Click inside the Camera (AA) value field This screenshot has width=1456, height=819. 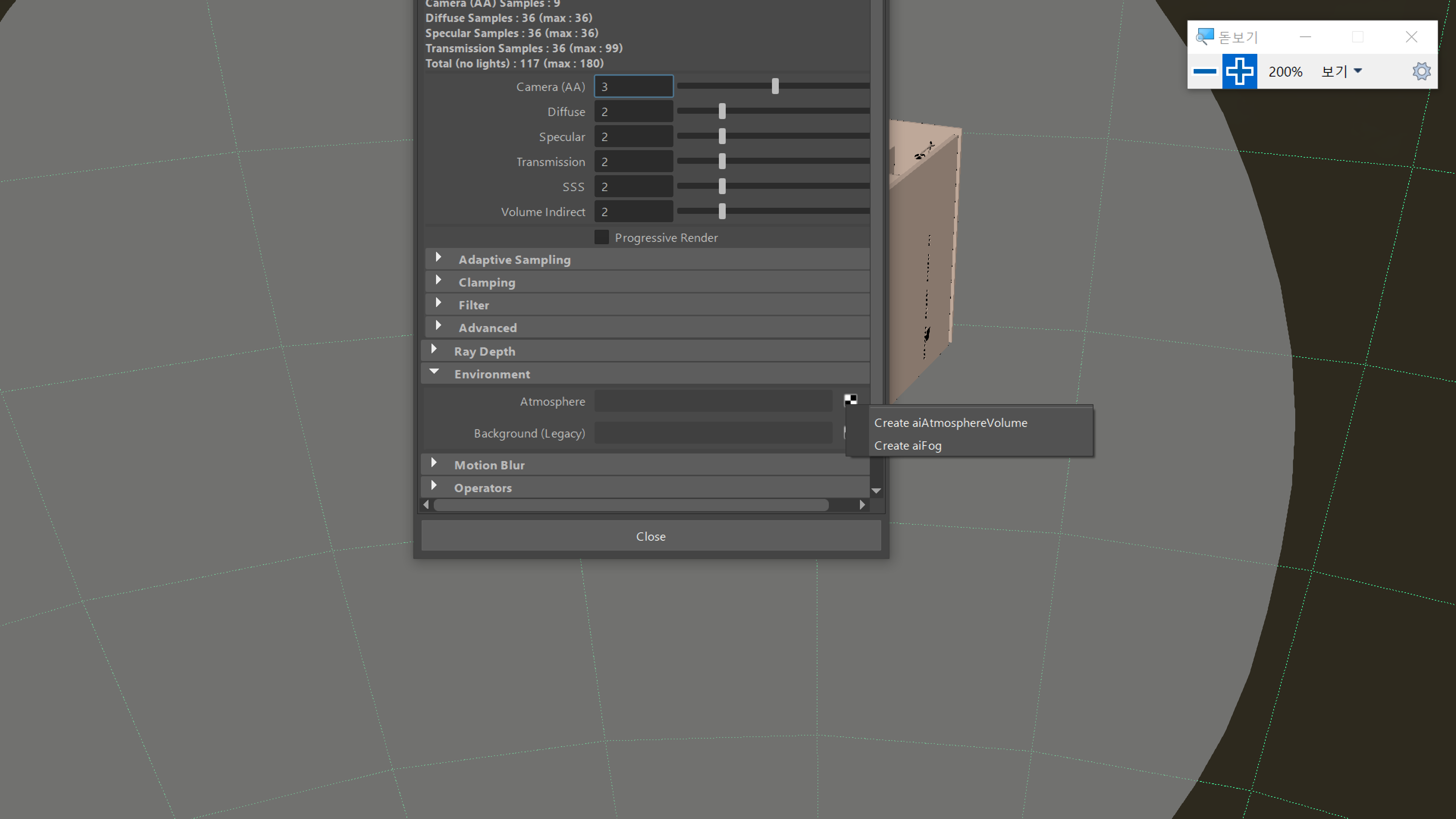[x=633, y=86]
